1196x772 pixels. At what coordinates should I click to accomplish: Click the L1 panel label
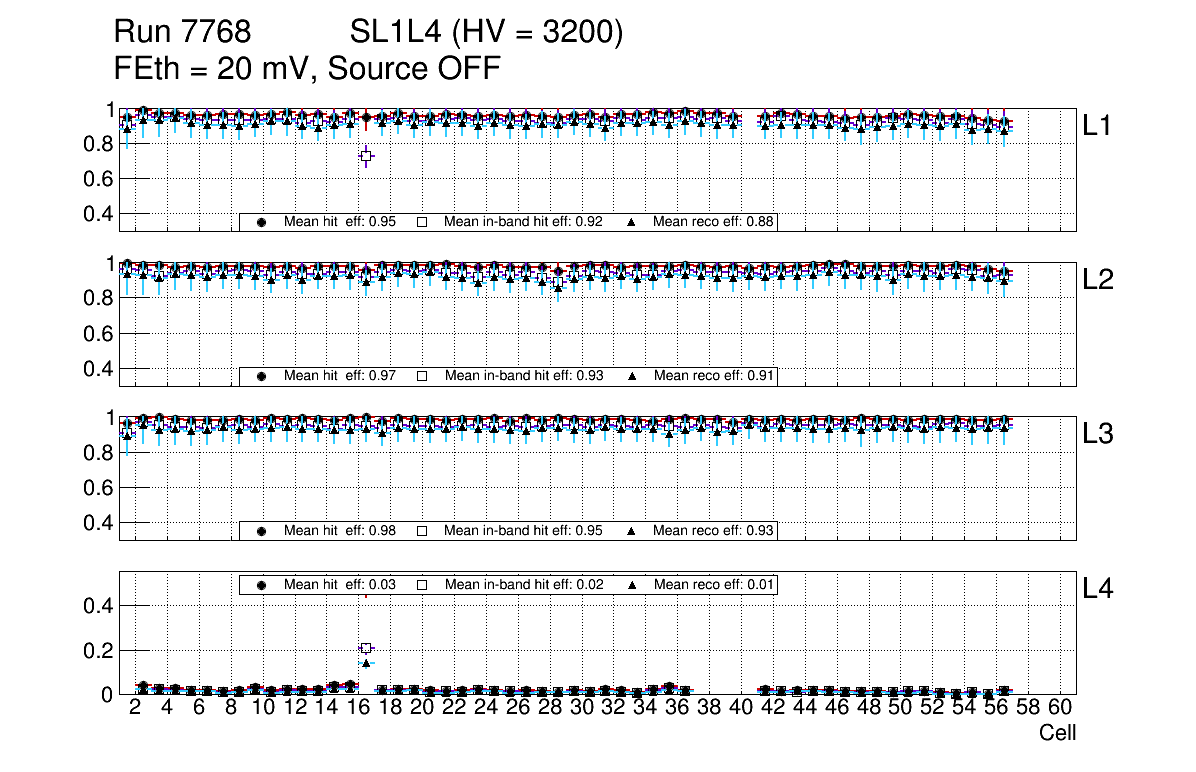click(x=1098, y=125)
